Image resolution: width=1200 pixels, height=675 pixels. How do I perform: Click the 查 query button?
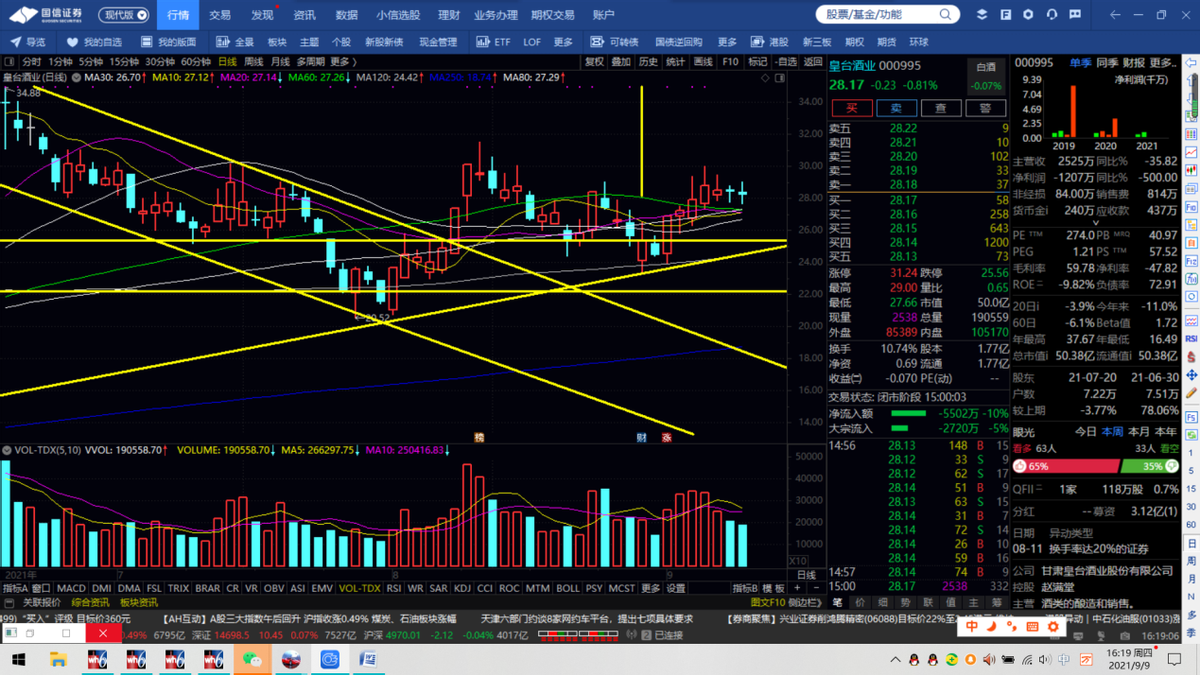[x=941, y=108]
